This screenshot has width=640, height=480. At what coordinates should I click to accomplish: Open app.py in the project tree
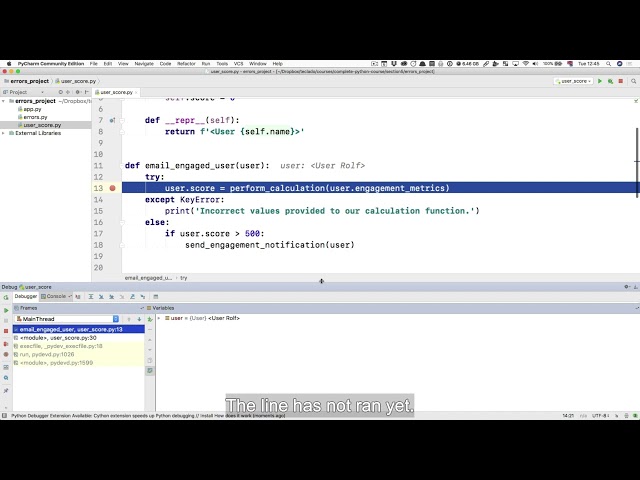pyautogui.click(x=32, y=109)
